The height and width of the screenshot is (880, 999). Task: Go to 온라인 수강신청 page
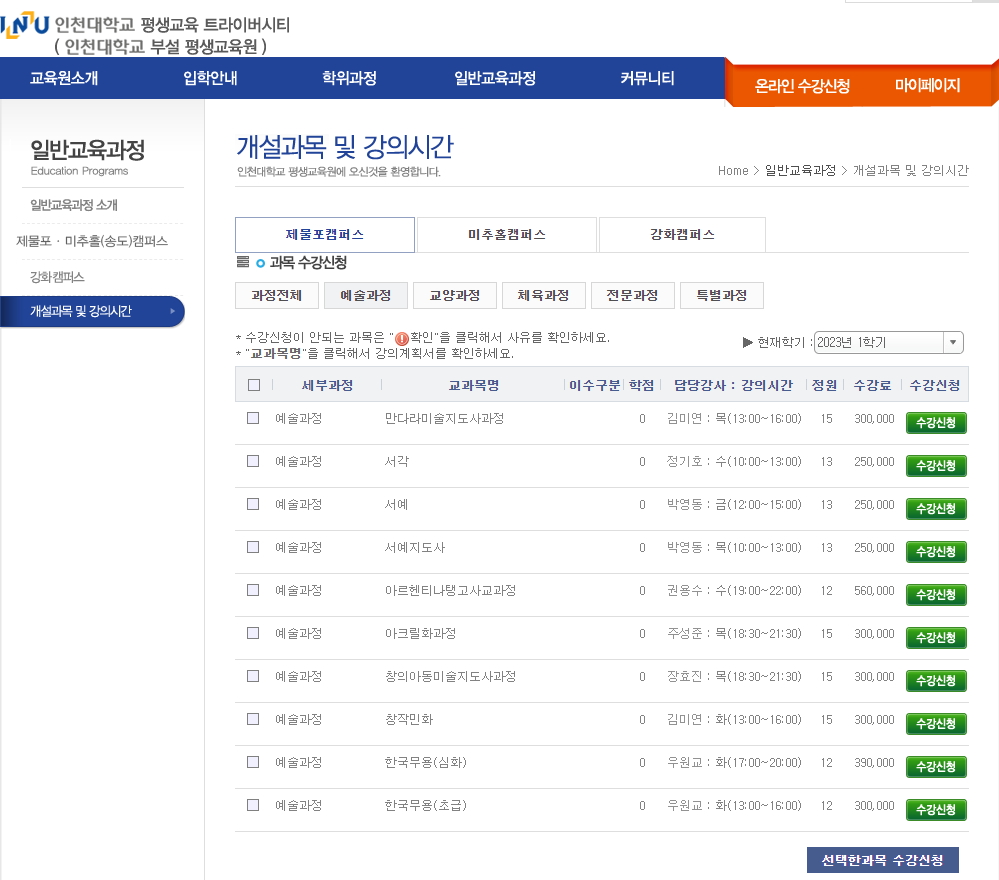click(802, 86)
